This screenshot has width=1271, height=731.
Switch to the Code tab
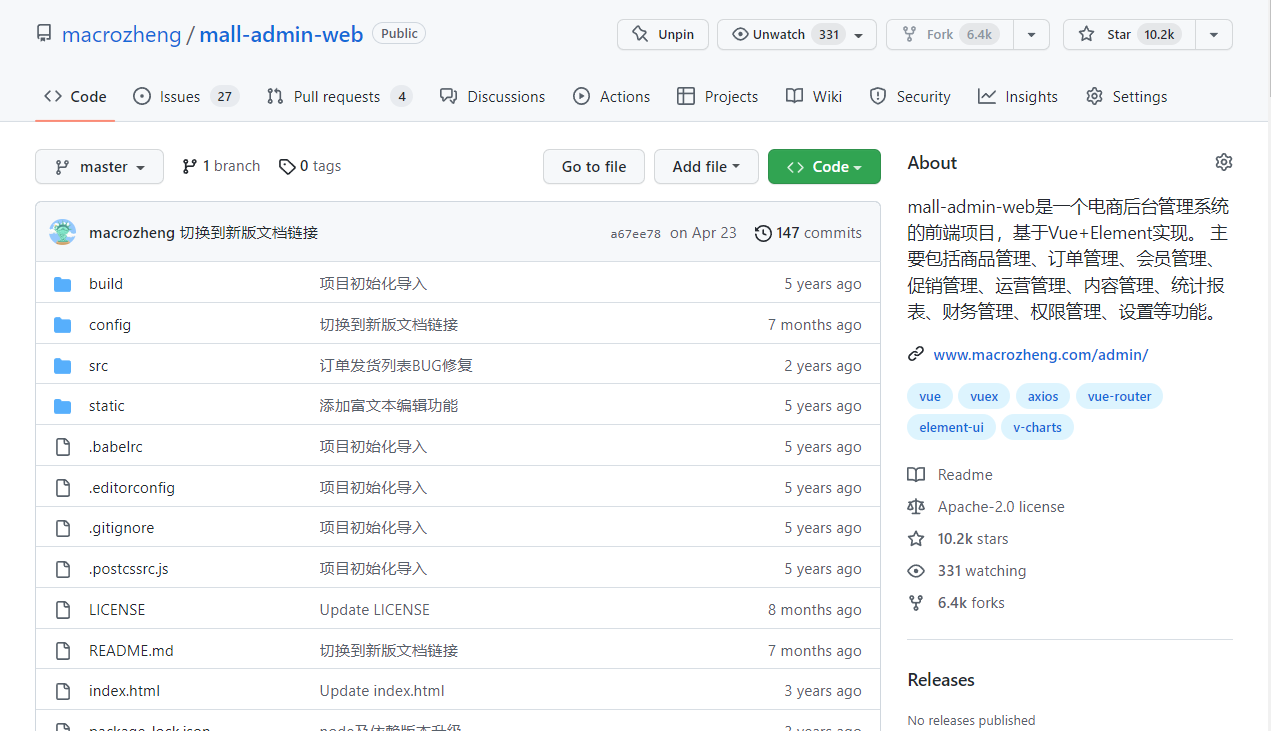tap(75, 97)
